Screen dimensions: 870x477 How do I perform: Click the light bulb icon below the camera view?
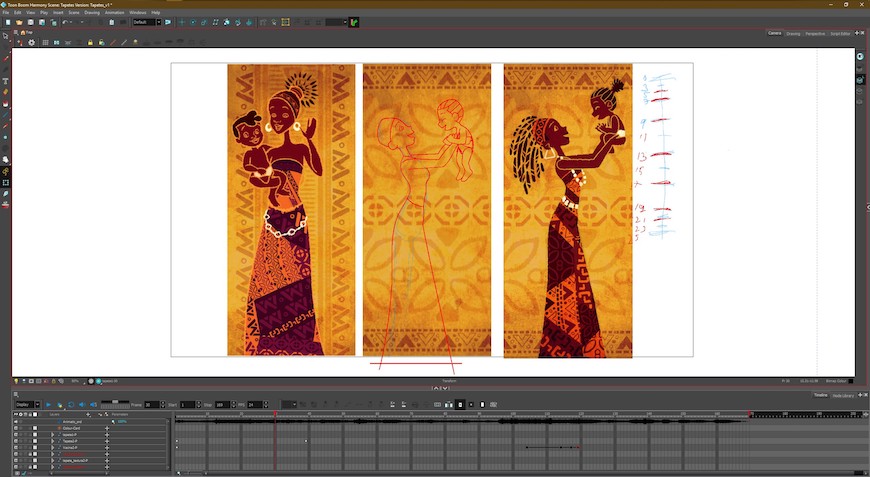pyautogui.click(x=16, y=381)
